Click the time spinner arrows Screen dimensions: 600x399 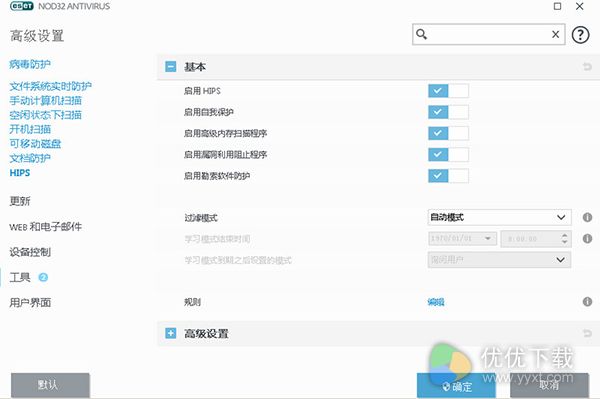pyautogui.click(x=564, y=239)
